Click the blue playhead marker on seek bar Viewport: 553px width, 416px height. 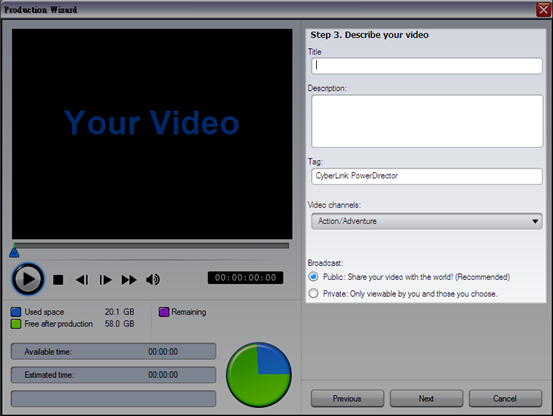pyautogui.click(x=14, y=252)
